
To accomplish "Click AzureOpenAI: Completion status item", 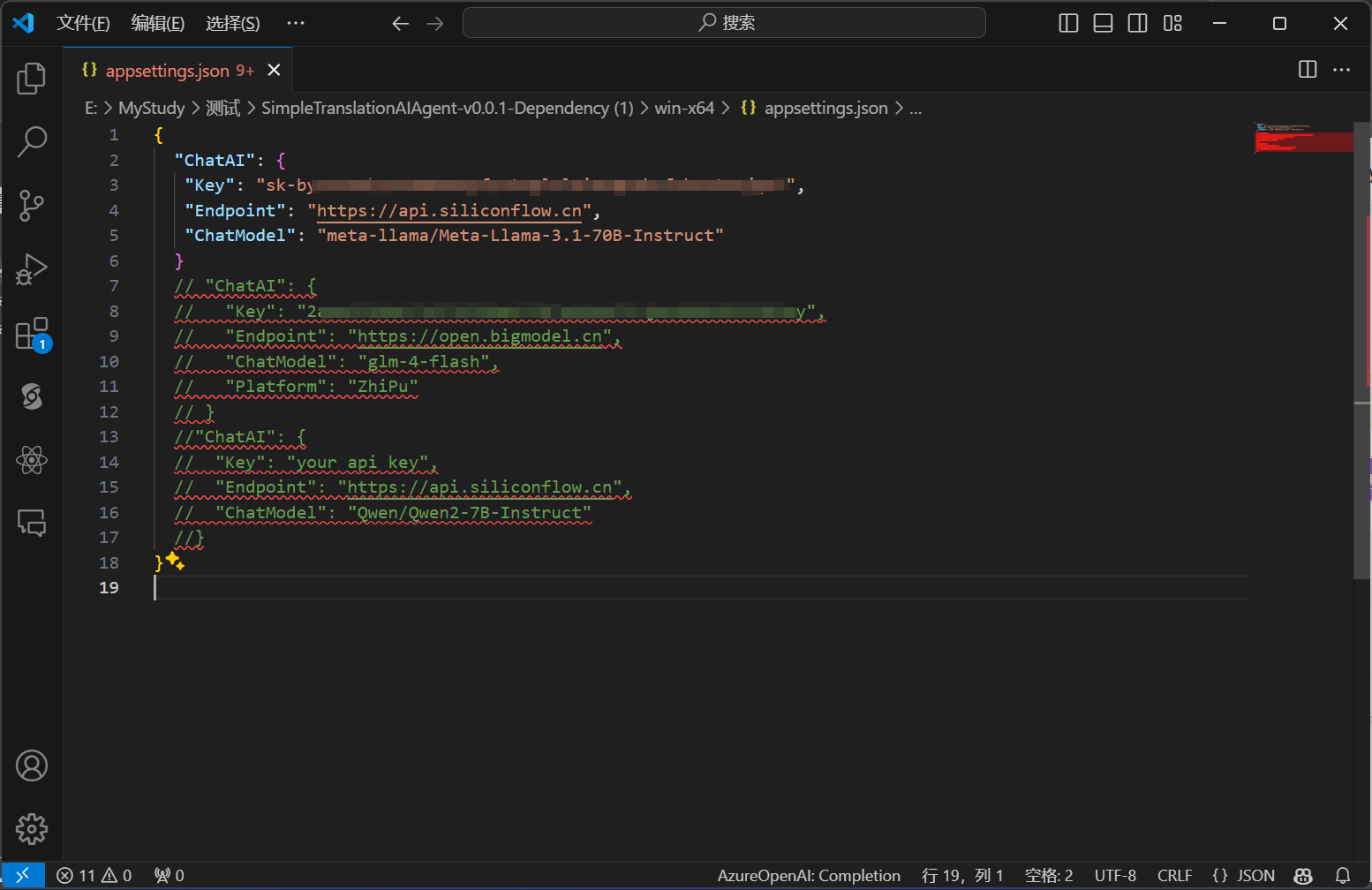I will click(x=809, y=875).
